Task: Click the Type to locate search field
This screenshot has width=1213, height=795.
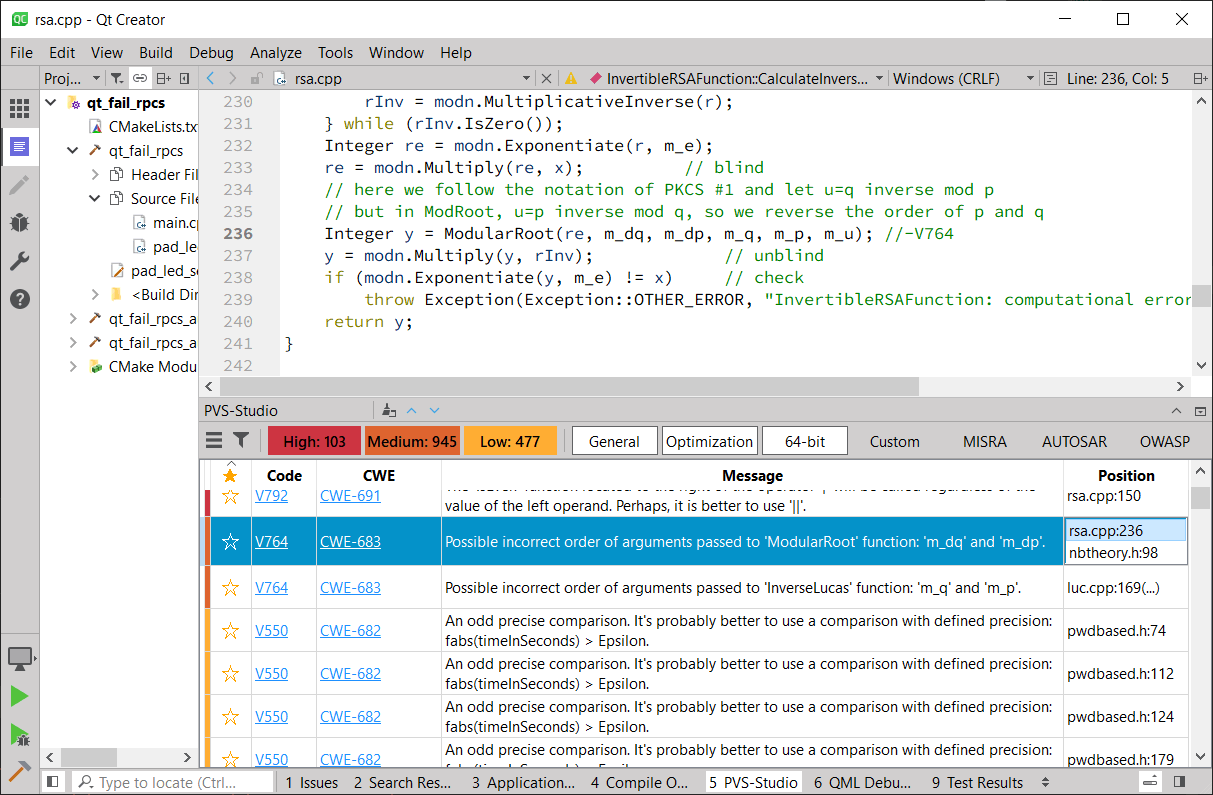Action: tap(175, 783)
